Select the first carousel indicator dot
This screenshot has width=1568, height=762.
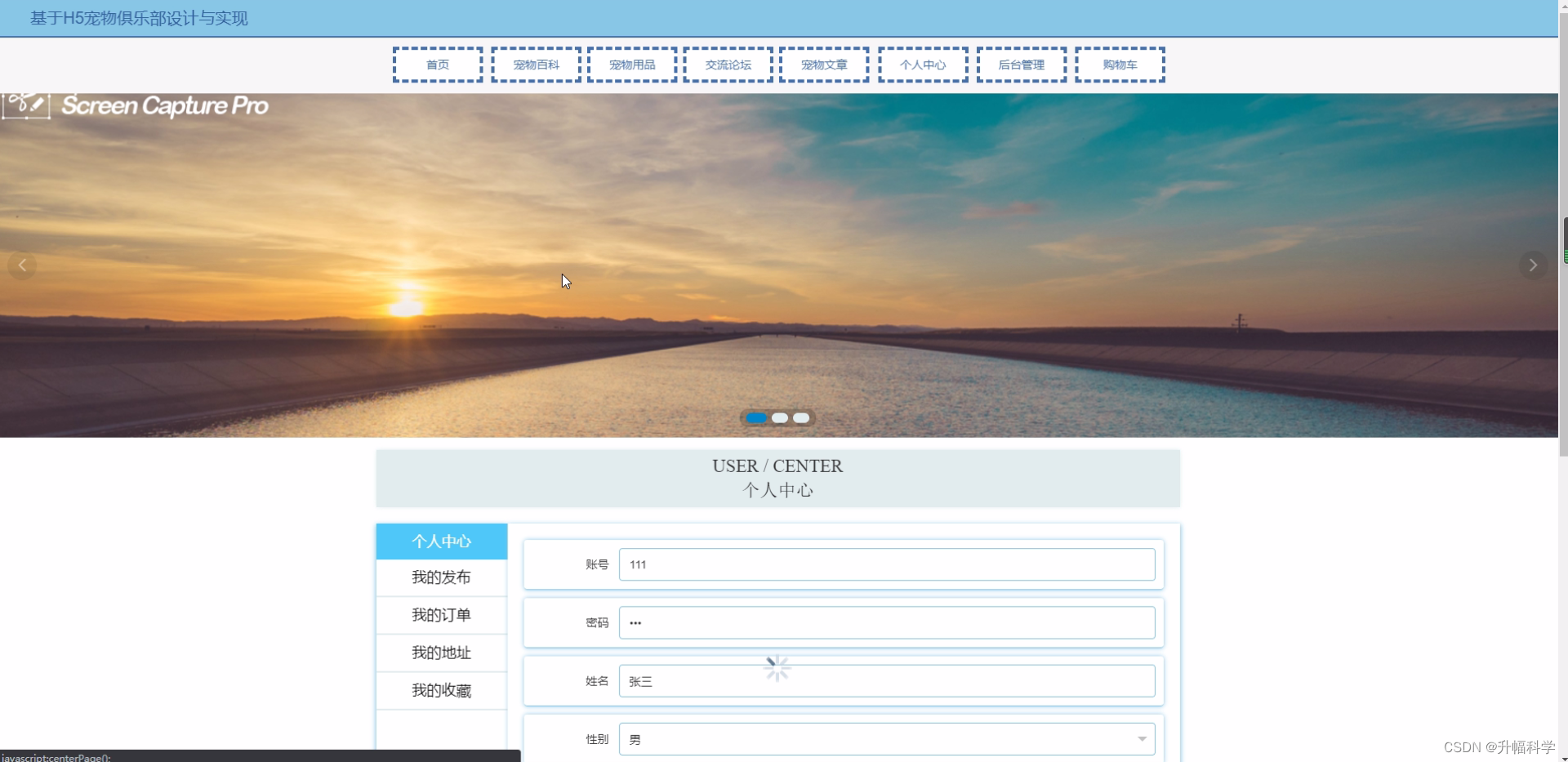point(755,418)
